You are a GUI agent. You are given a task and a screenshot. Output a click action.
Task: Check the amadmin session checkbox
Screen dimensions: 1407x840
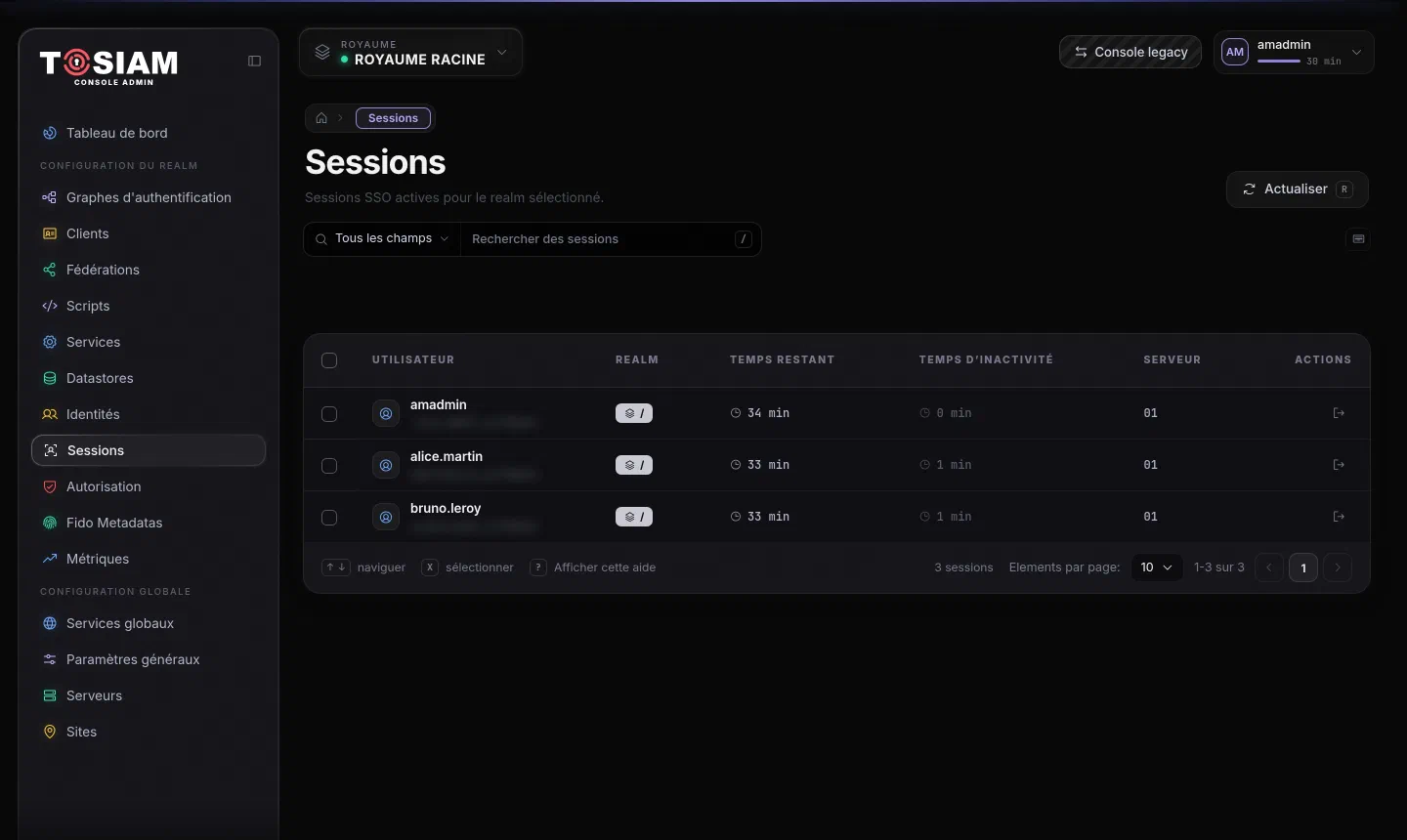click(329, 414)
